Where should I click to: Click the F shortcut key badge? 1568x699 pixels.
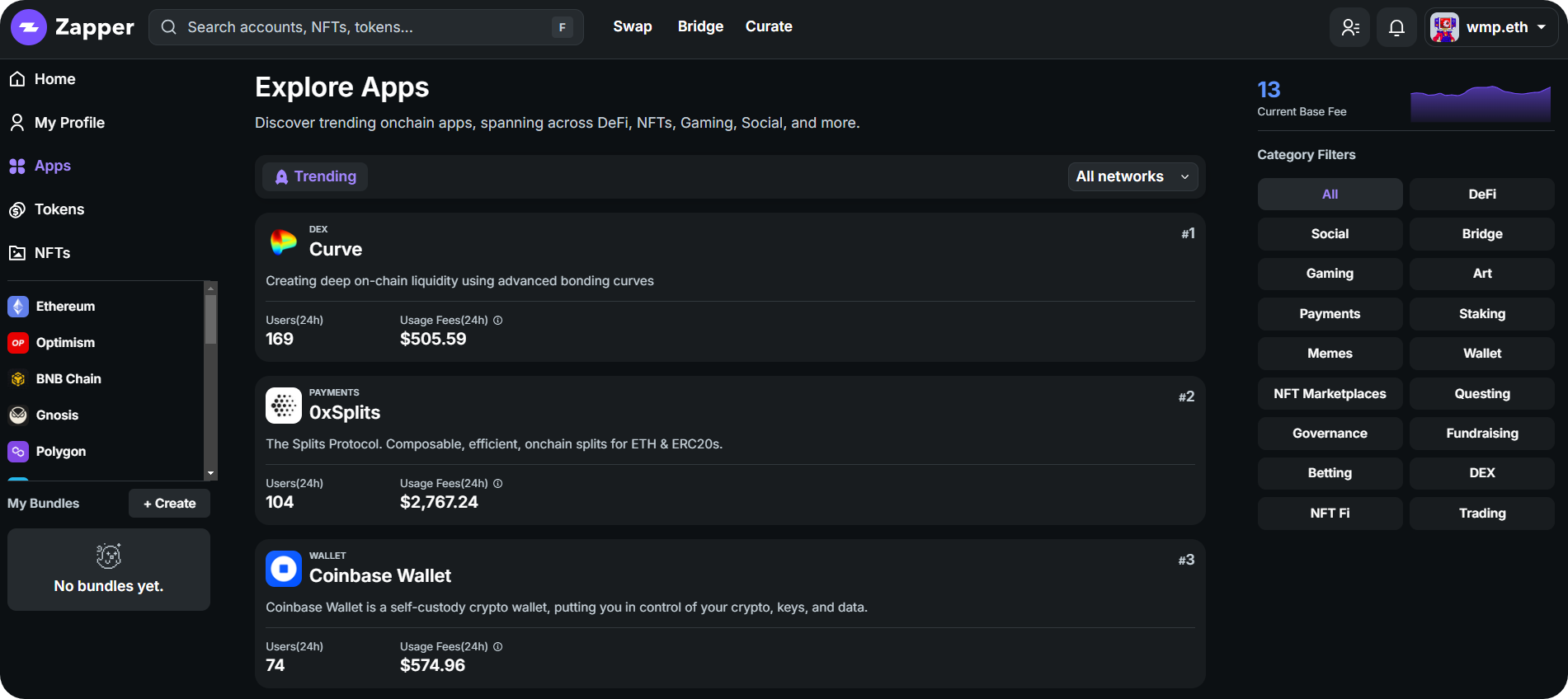coord(563,27)
